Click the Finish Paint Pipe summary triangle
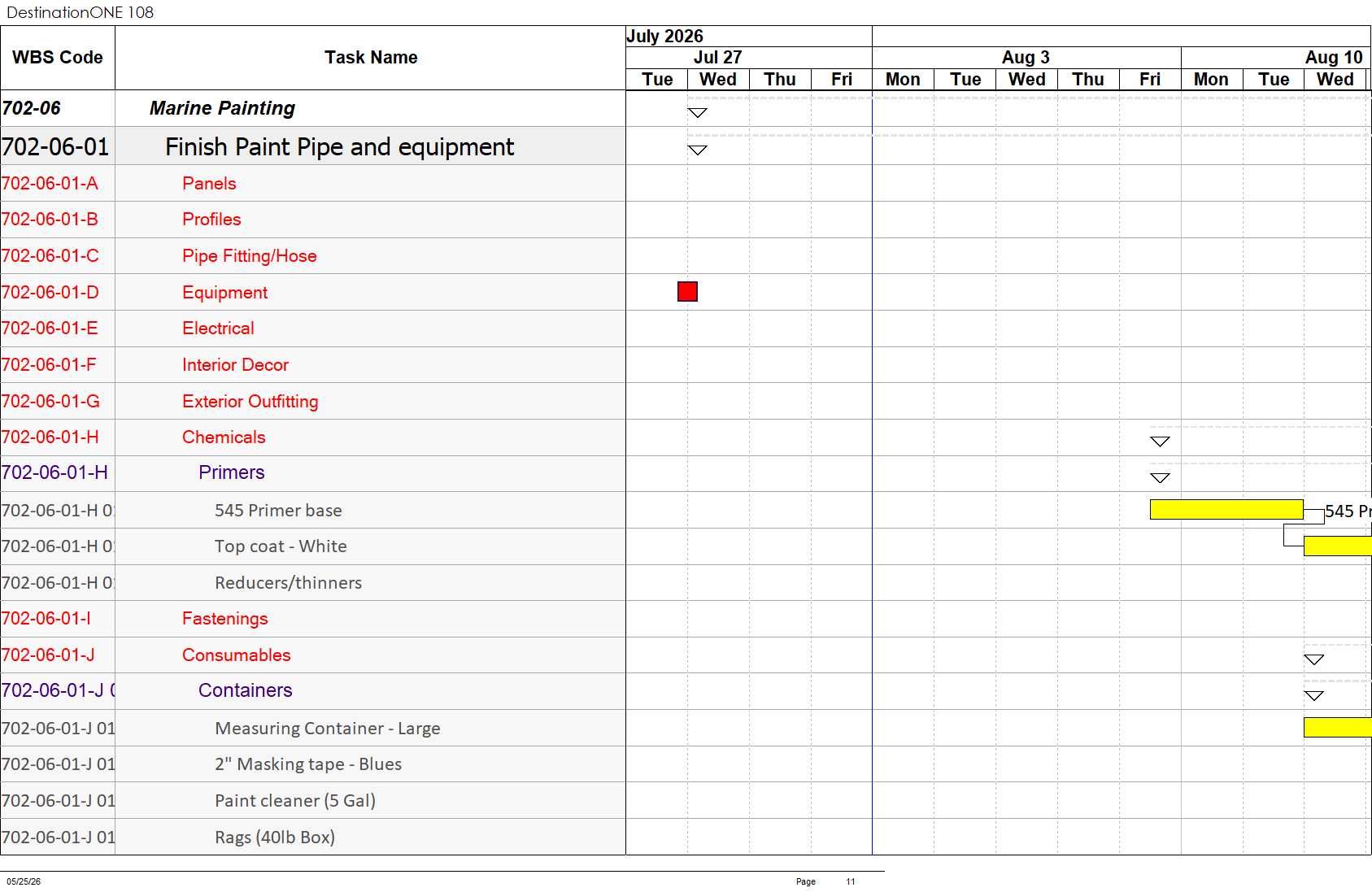Screen dimensions: 1372x892 coord(698,150)
